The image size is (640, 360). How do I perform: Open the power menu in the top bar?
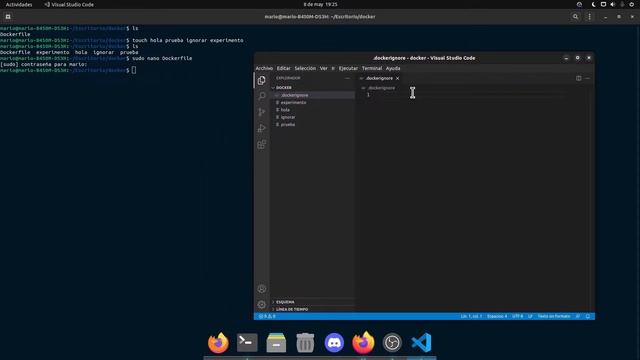[x=631, y=4]
